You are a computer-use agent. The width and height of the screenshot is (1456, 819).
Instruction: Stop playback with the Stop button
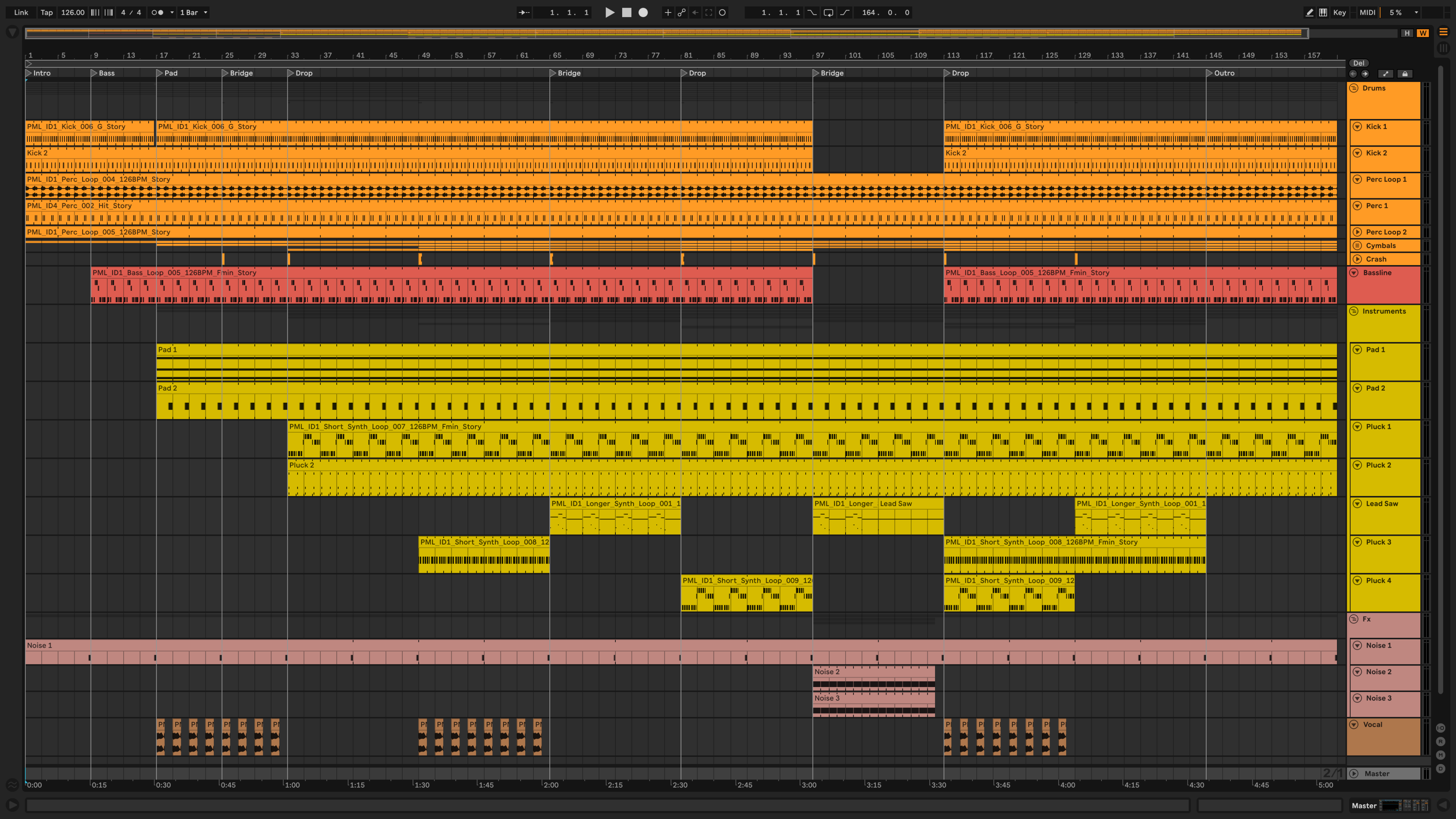626,13
